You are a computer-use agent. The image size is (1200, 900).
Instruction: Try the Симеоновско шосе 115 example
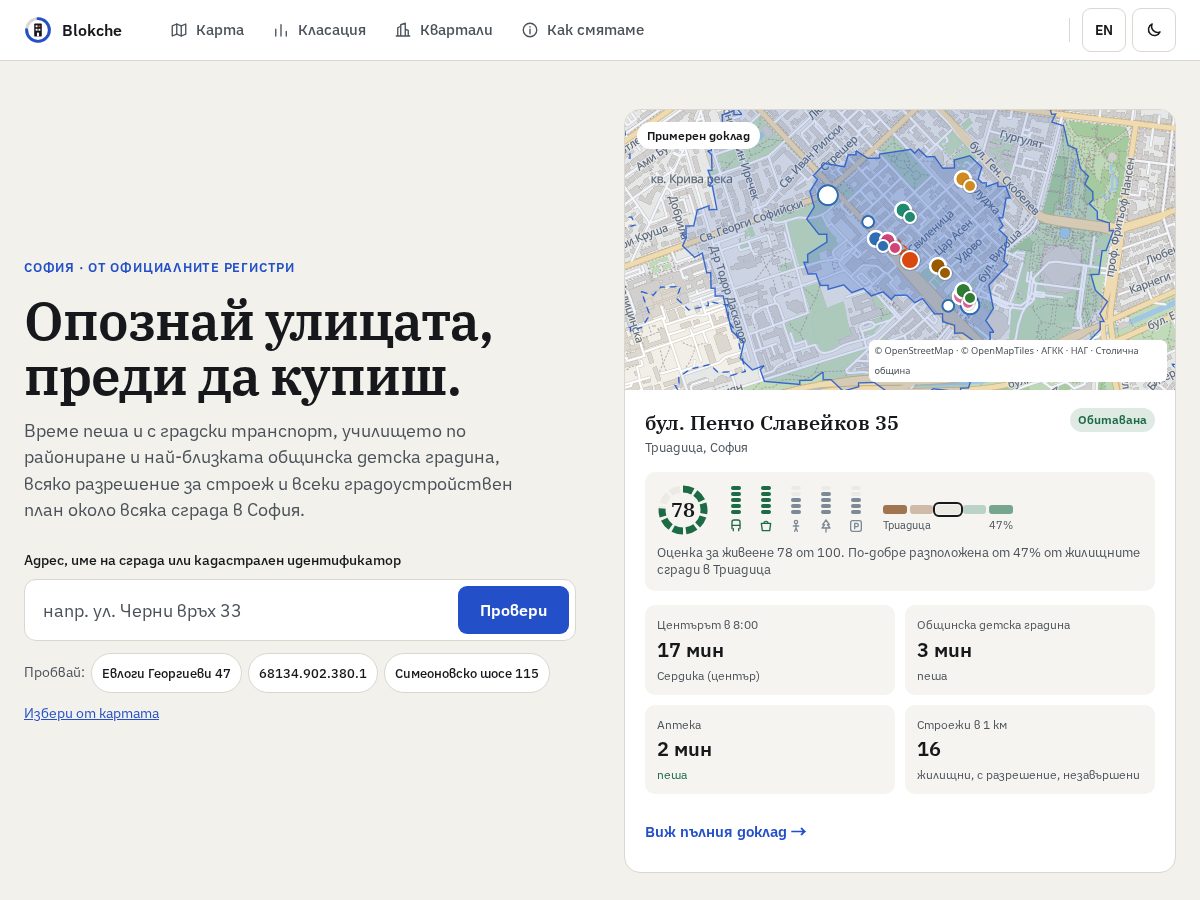(x=467, y=673)
